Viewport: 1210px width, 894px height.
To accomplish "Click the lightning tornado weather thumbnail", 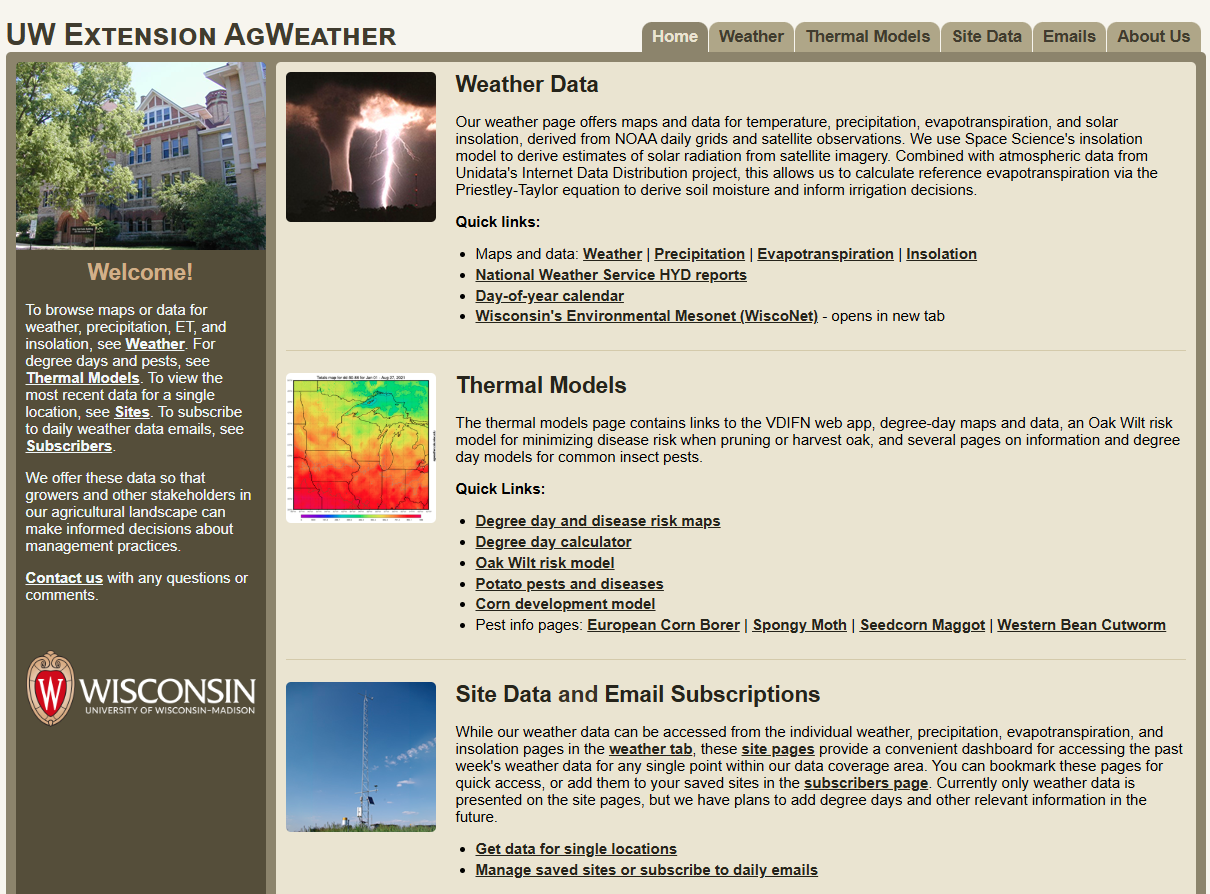I will (x=361, y=147).
